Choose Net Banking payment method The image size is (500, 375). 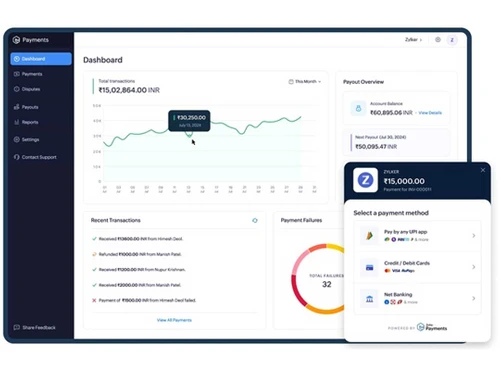(417, 298)
